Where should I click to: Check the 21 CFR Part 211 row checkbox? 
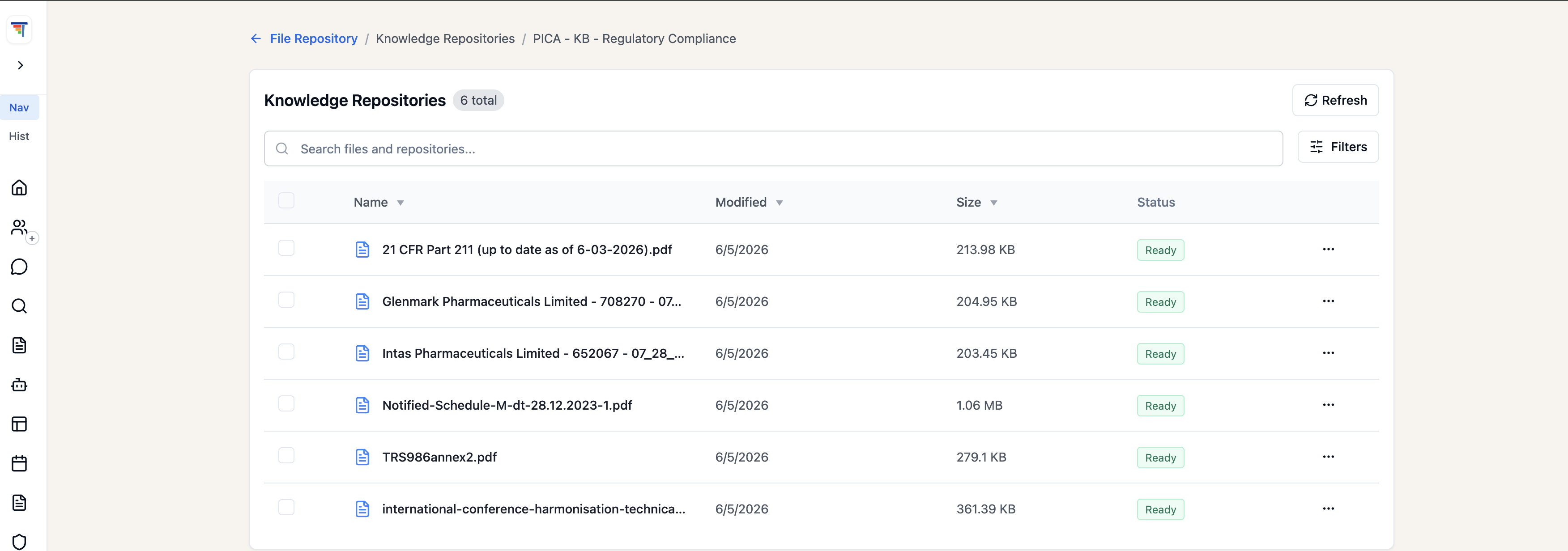coord(286,248)
